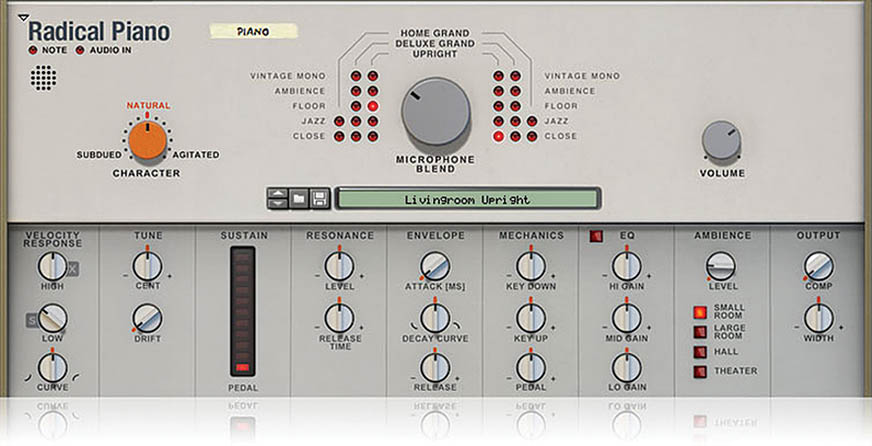Click the Tune Drift knob
This screenshot has height=446, width=872.
pyautogui.click(x=147, y=318)
